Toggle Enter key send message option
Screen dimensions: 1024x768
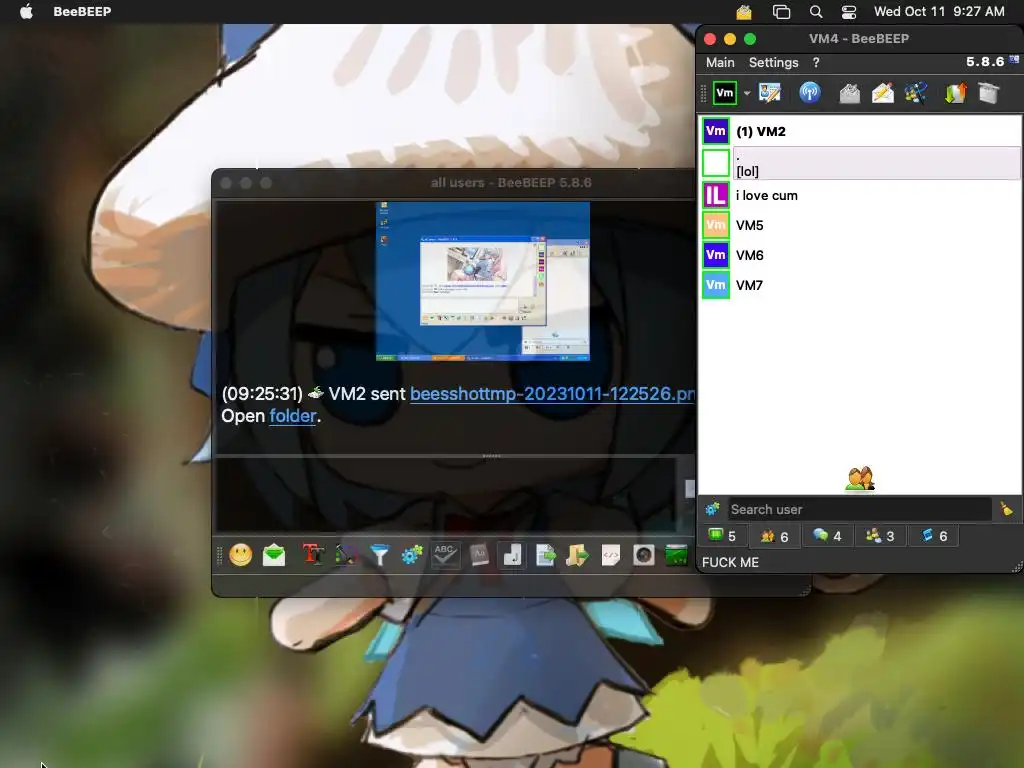(x=512, y=555)
